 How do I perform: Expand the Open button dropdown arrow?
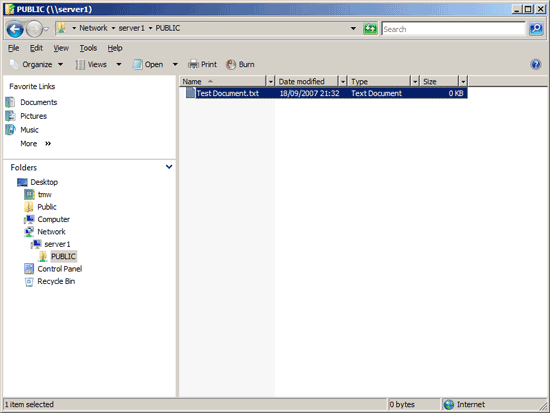pos(175,65)
